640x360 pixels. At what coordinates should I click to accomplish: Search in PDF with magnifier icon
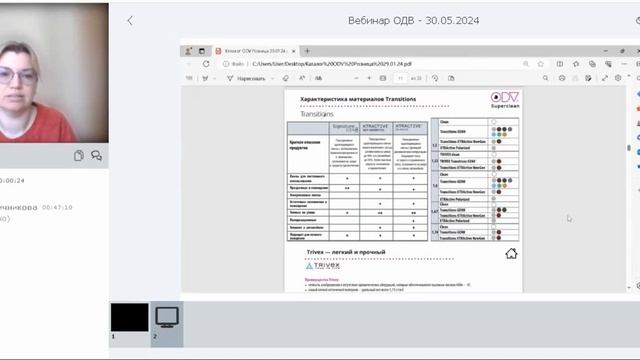pos(546,78)
